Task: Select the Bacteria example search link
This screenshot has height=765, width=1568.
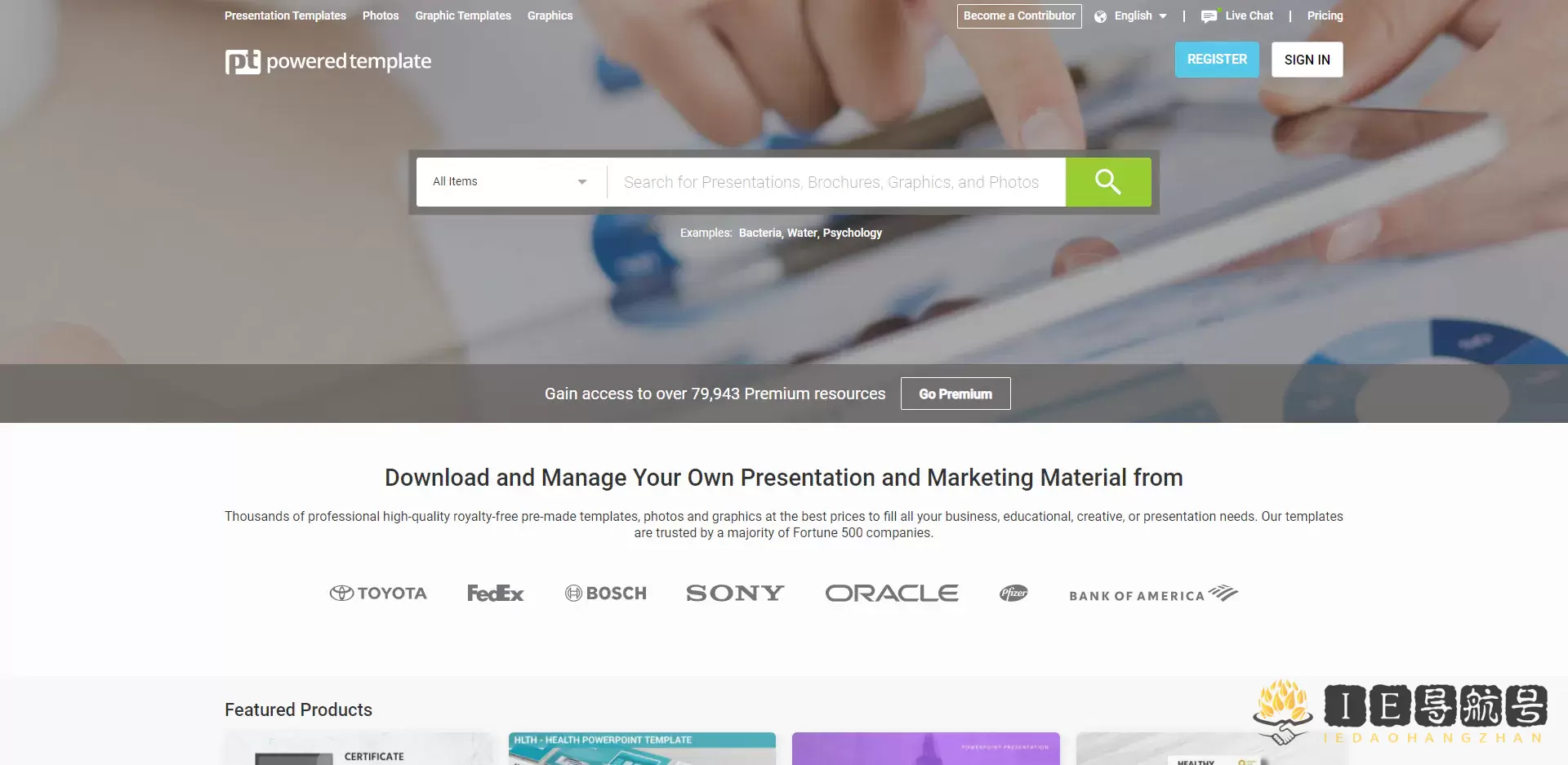Action: click(759, 233)
